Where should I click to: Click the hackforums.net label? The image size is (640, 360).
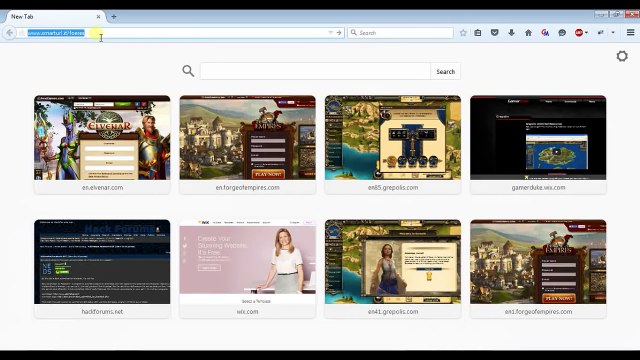(x=102, y=312)
